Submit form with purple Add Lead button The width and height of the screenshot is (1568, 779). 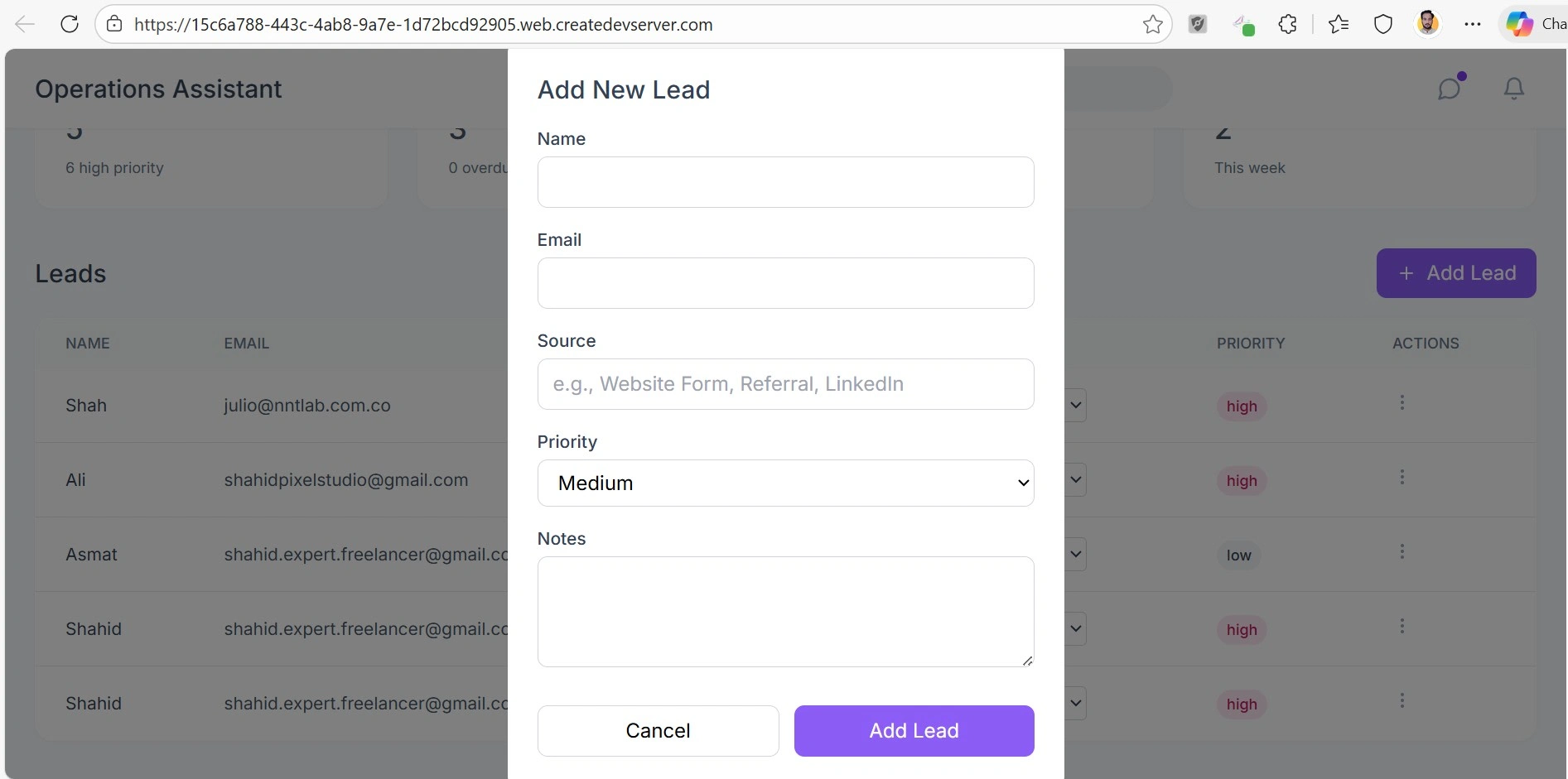[914, 730]
